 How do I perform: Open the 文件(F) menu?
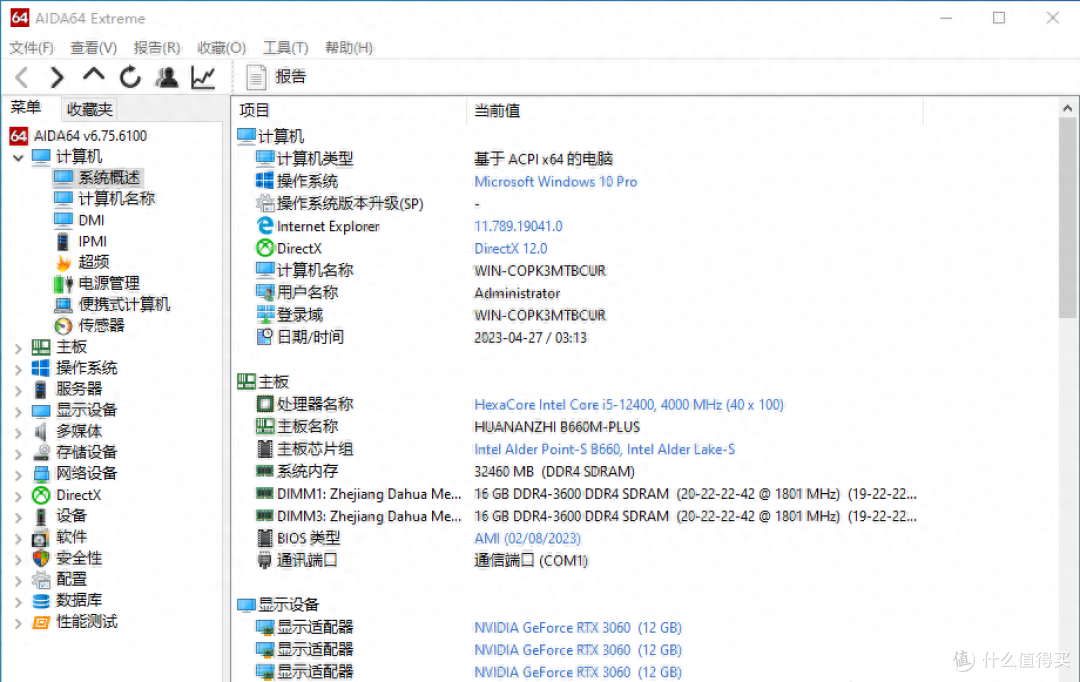[32, 48]
